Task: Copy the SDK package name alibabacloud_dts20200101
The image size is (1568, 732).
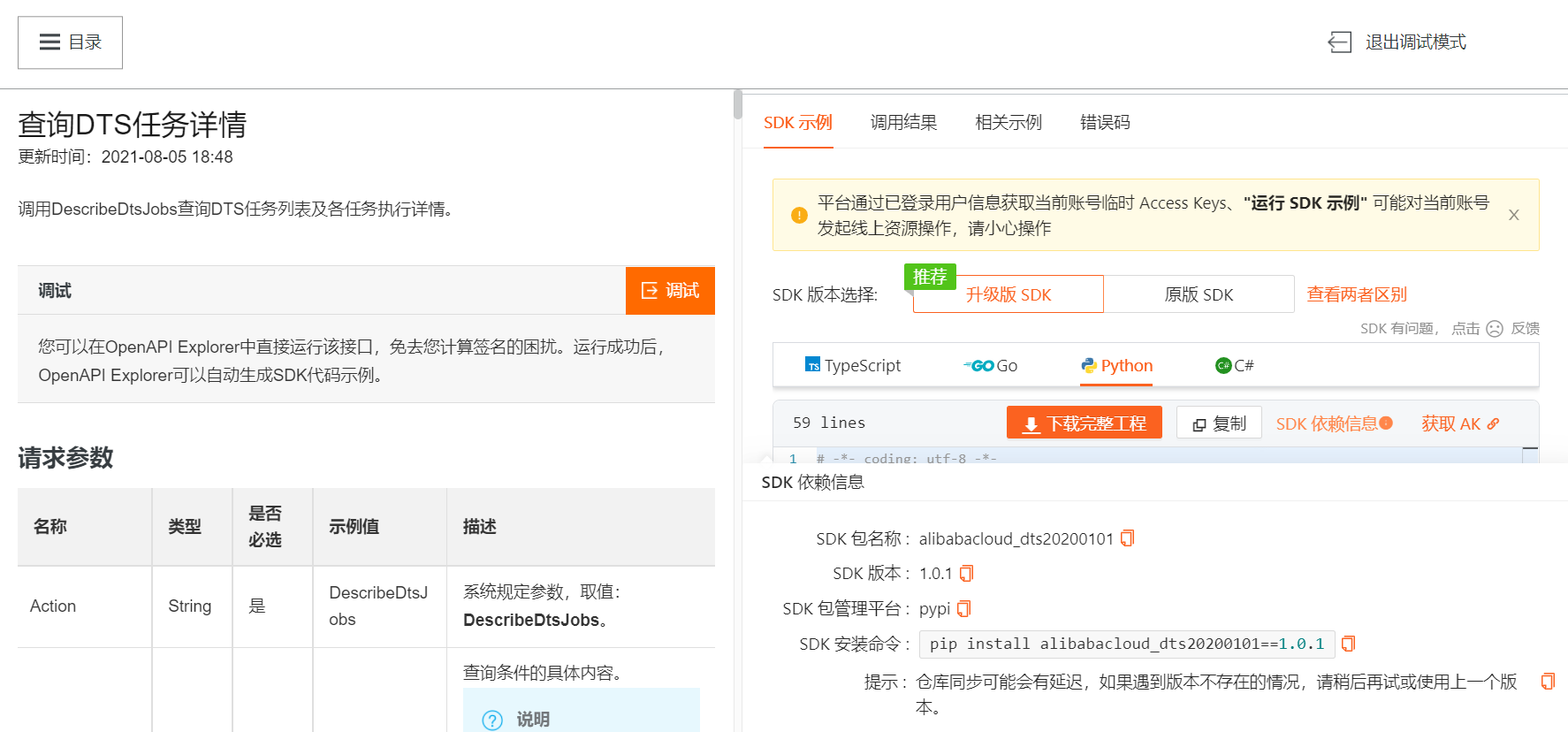Action: [x=1127, y=538]
